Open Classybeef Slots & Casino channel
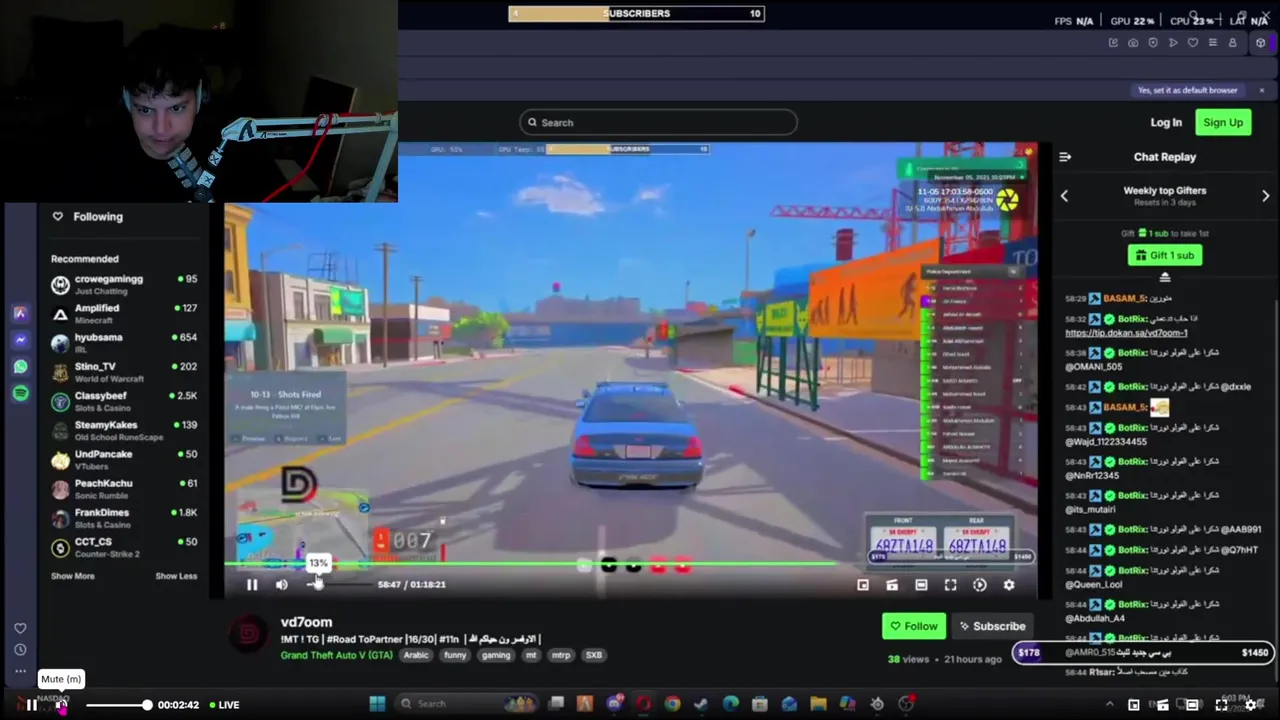The height and width of the screenshot is (720, 1280). [x=124, y=401]
